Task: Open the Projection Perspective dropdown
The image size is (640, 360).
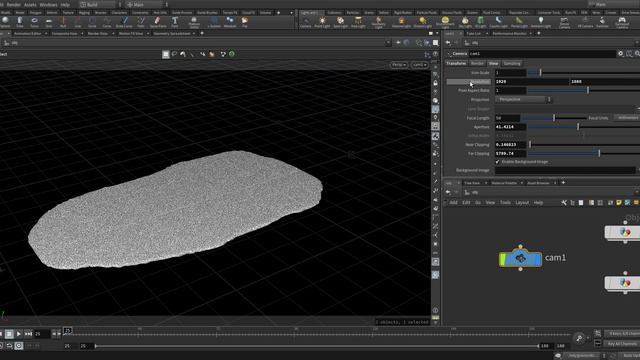Action: [524, 99]
